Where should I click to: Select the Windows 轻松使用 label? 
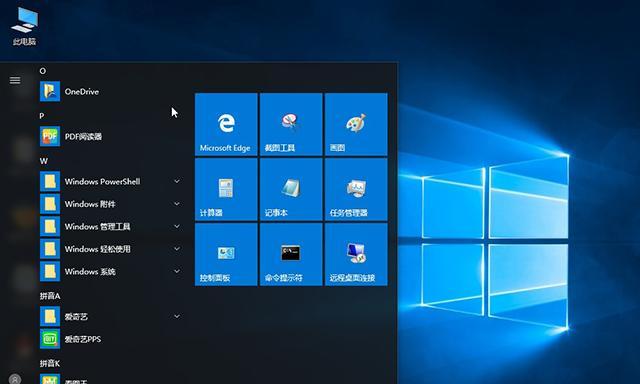[97, 249]
